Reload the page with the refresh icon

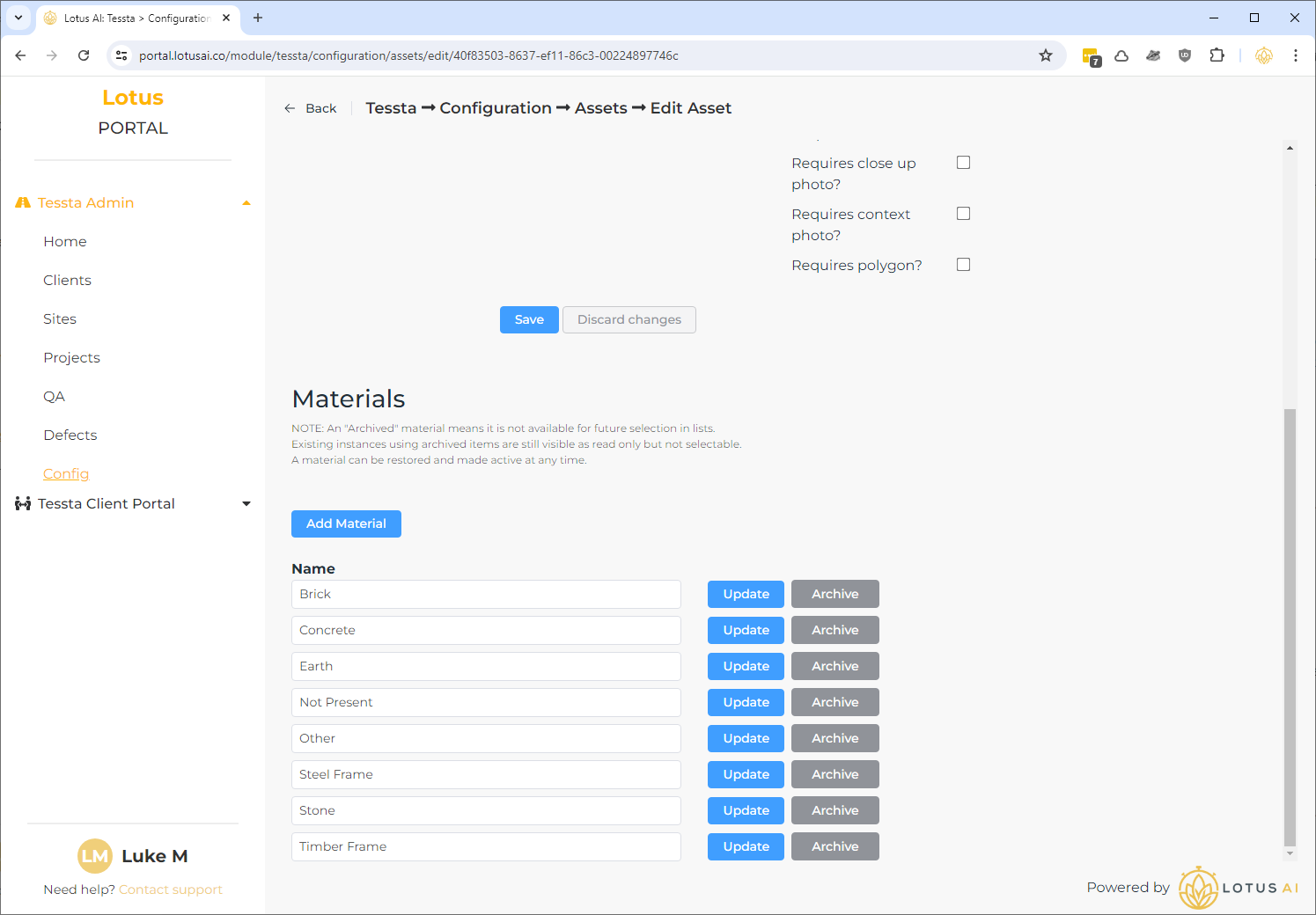pos(84,55)
